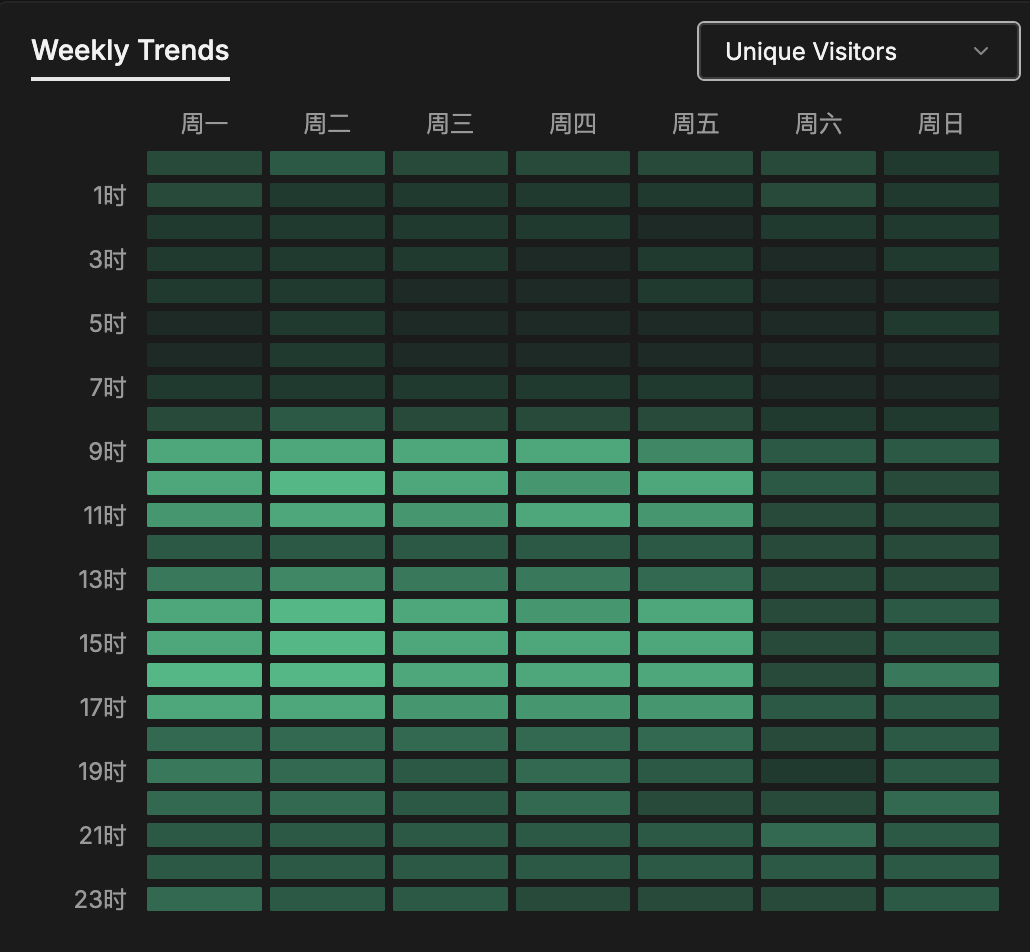
Task: Click the 周三 11时 heatmap cell
Action: pyautogui.click(x=450, y=515)
